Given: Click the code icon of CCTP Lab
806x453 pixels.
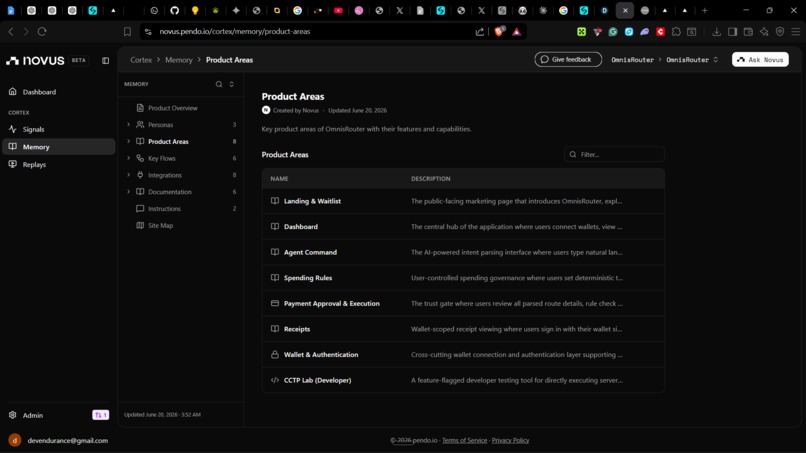Looking at the screenshot, I should [x=275, y=380].
